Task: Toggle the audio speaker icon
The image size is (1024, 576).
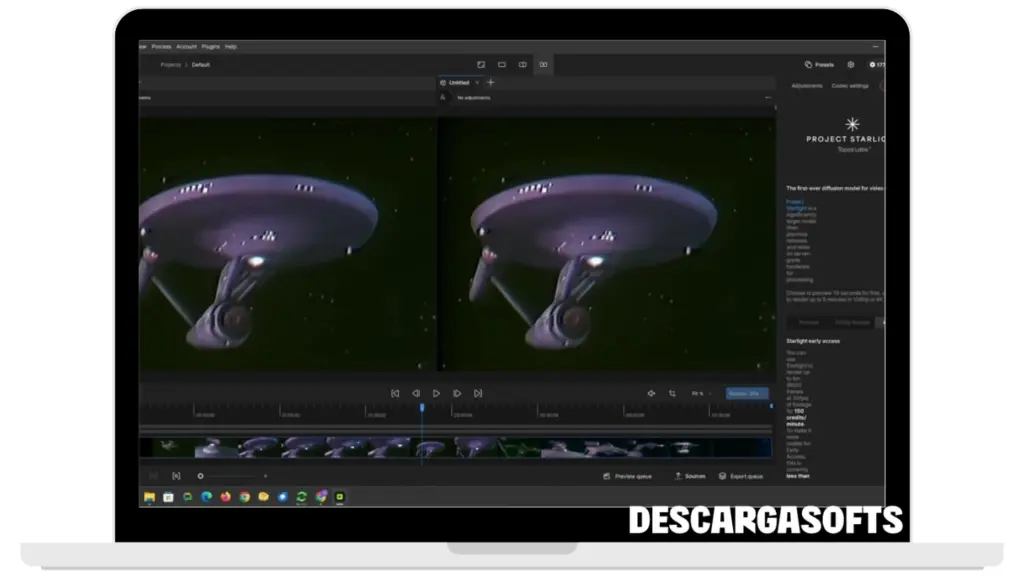Action: point(651,393)
